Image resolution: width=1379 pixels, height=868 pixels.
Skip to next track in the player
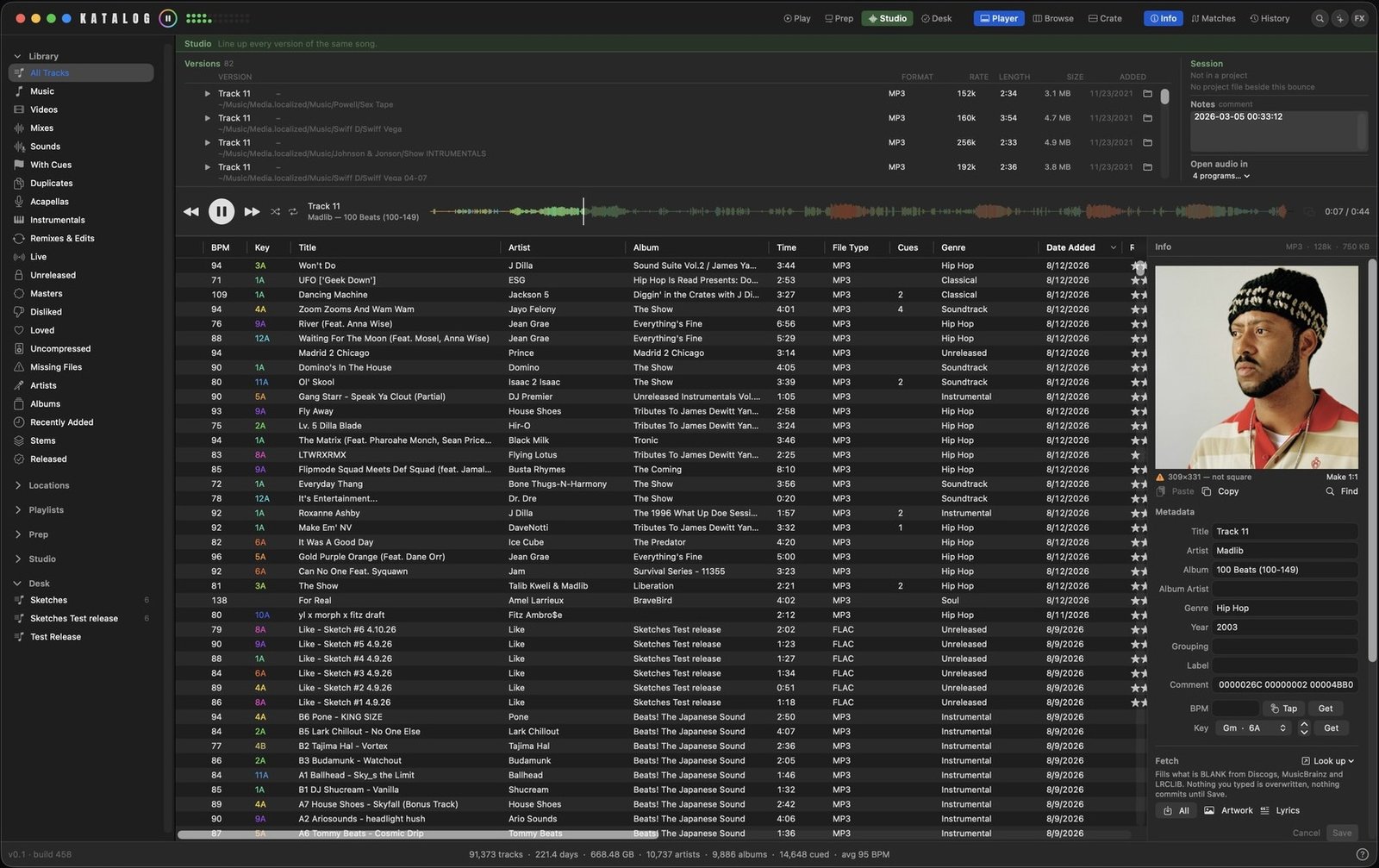tap(252, 211)
